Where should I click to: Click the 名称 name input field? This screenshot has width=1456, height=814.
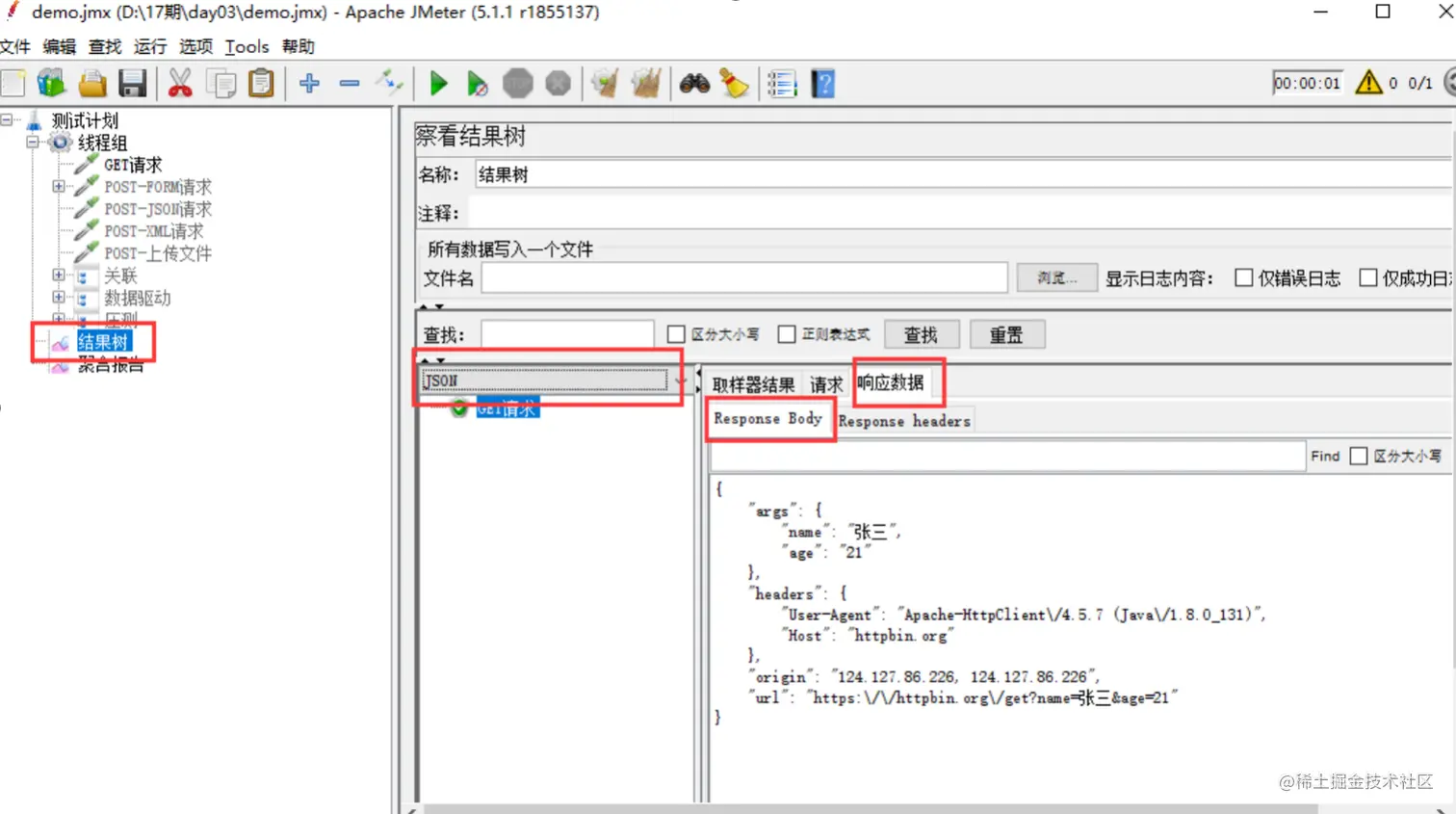(x=965, y=174)
